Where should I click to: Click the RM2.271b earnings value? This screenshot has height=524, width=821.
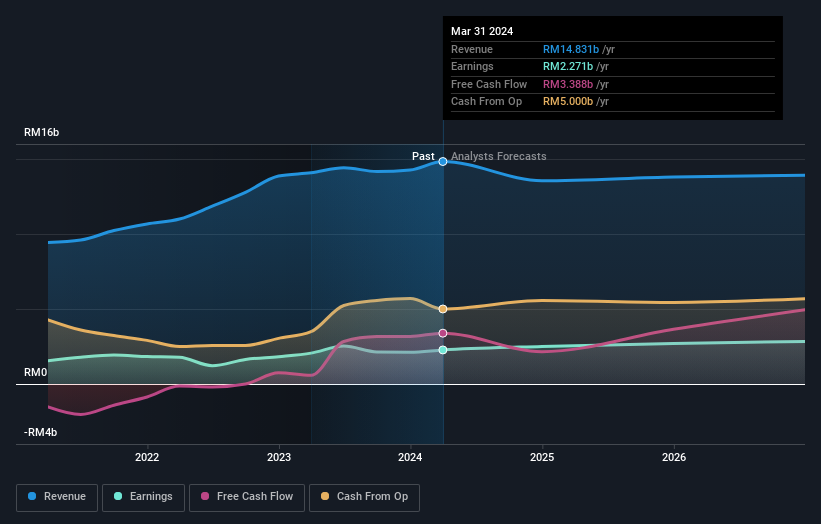pyautogui.click(x=568, y=66)
